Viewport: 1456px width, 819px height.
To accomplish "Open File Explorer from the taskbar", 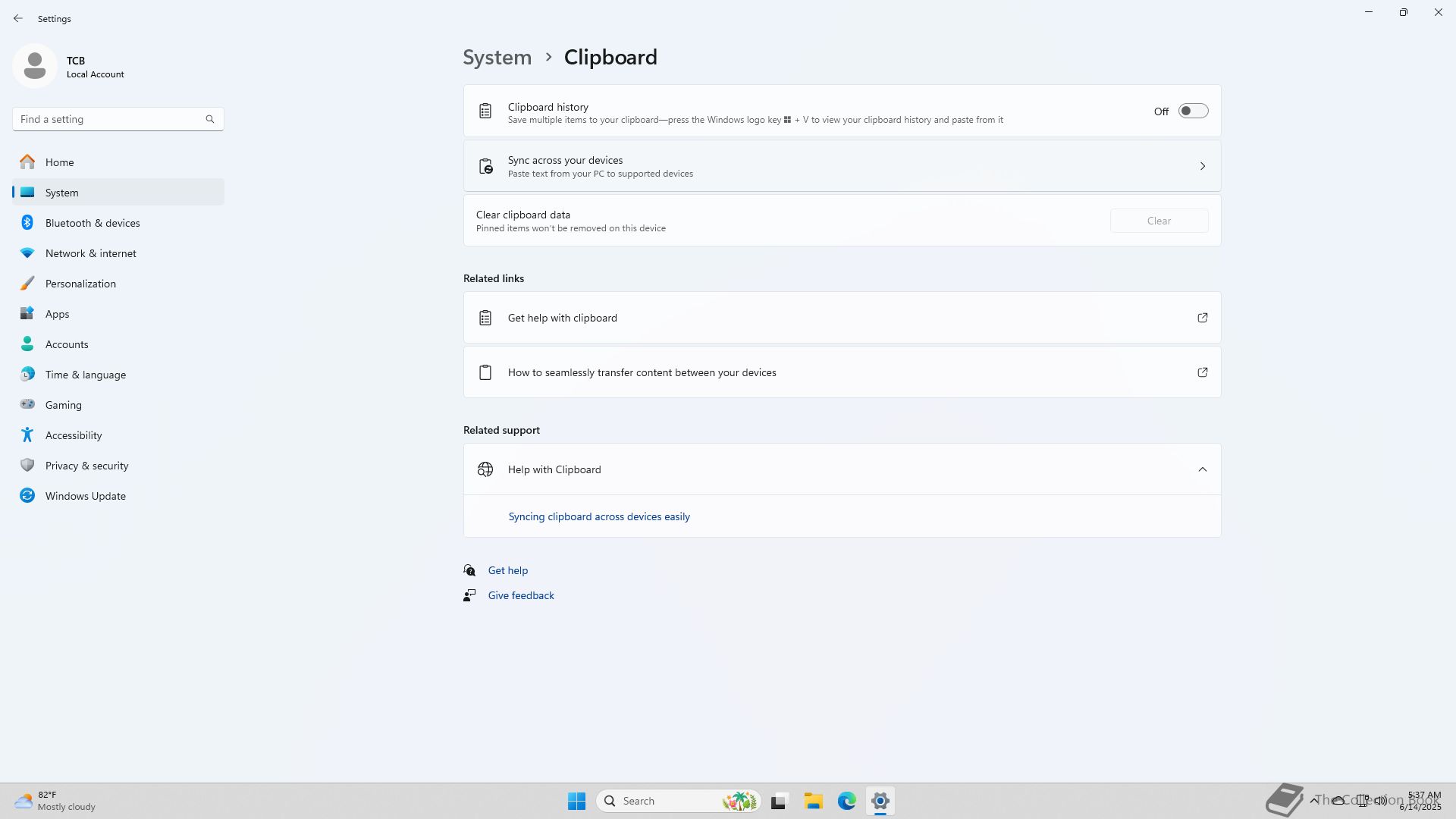I will click(x=813, y=801).
